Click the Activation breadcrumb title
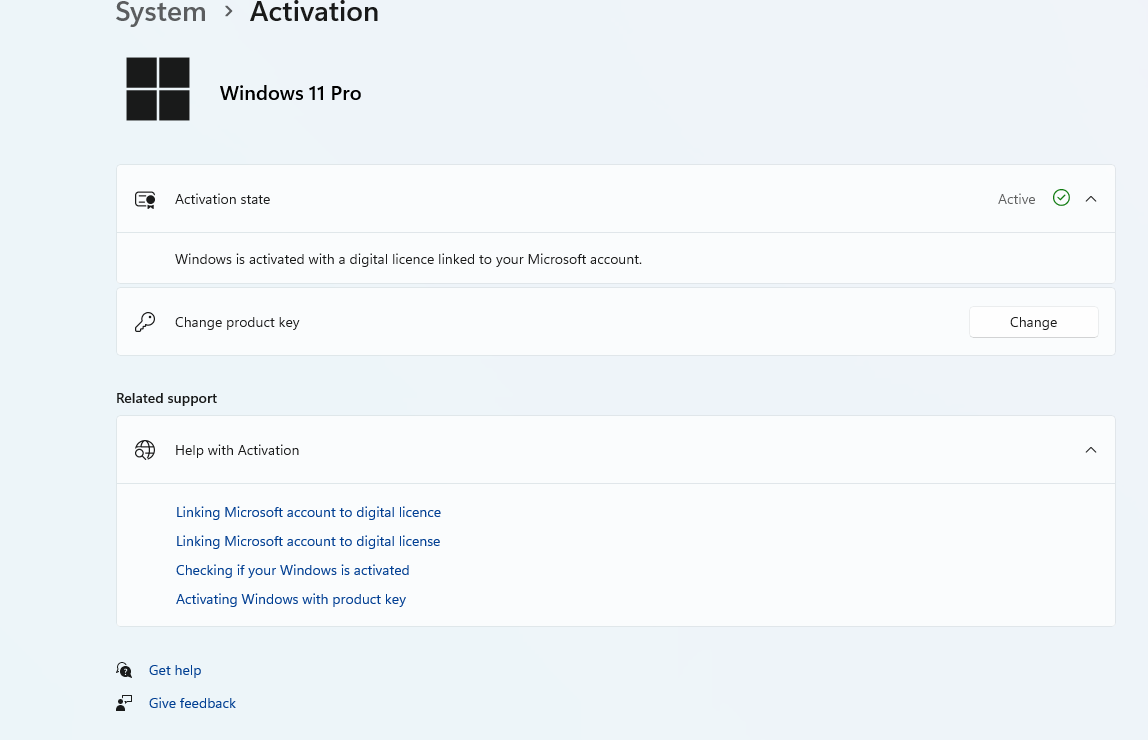1148x740 pixels. [314, 12]
